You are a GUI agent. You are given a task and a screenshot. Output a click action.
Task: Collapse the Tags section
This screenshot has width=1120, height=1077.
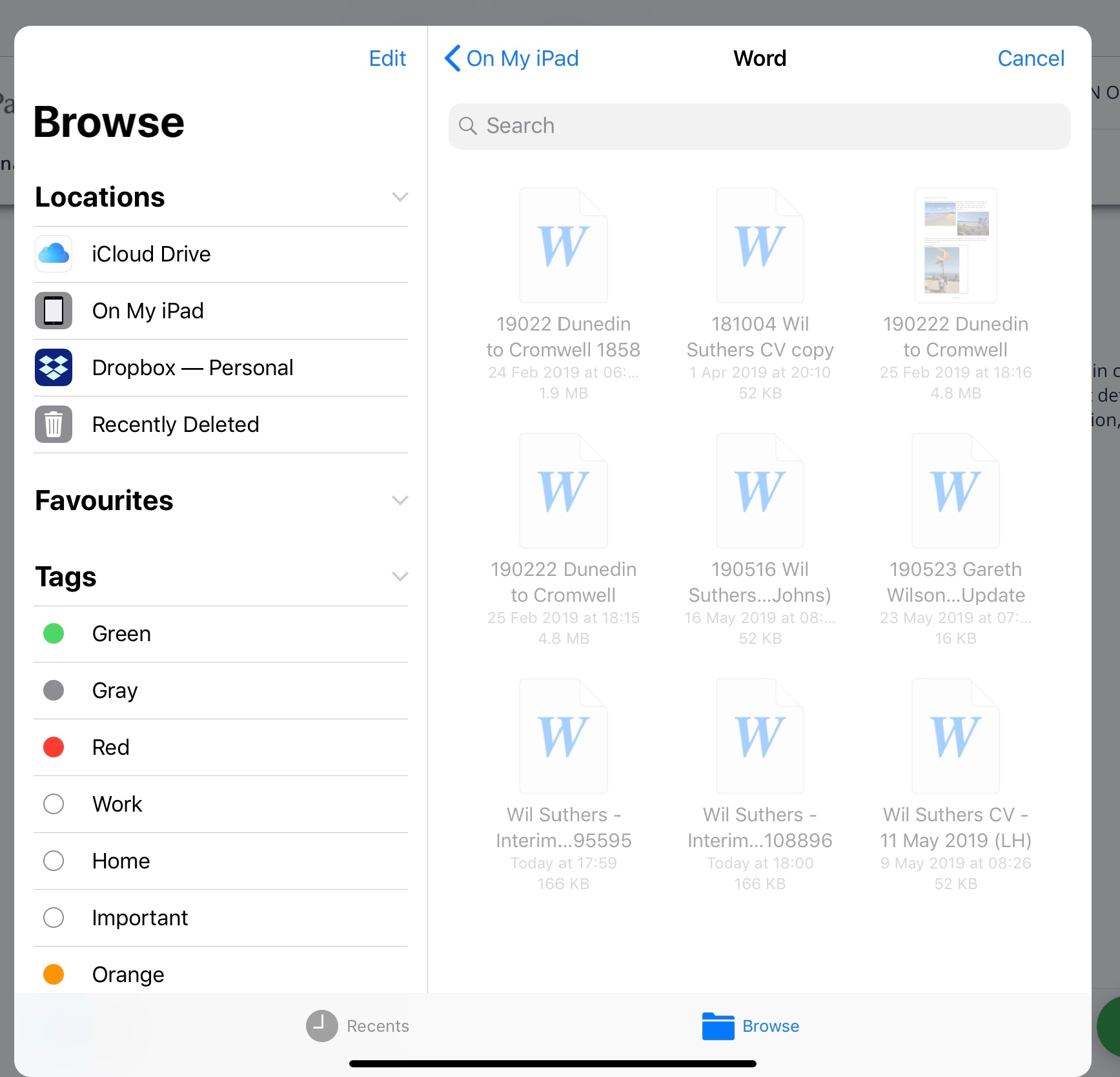pyautogui.click(x=400, y=577)
